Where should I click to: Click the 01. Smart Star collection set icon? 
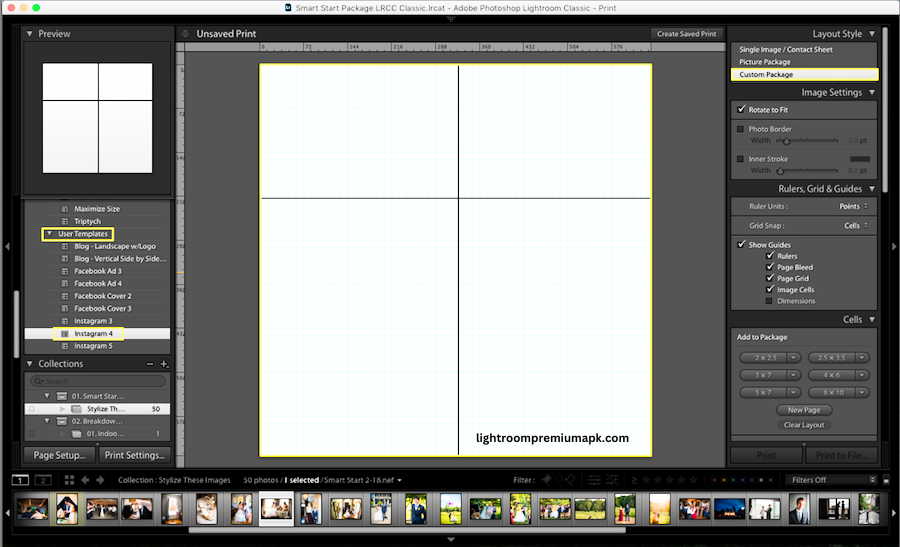click(62, 397)
